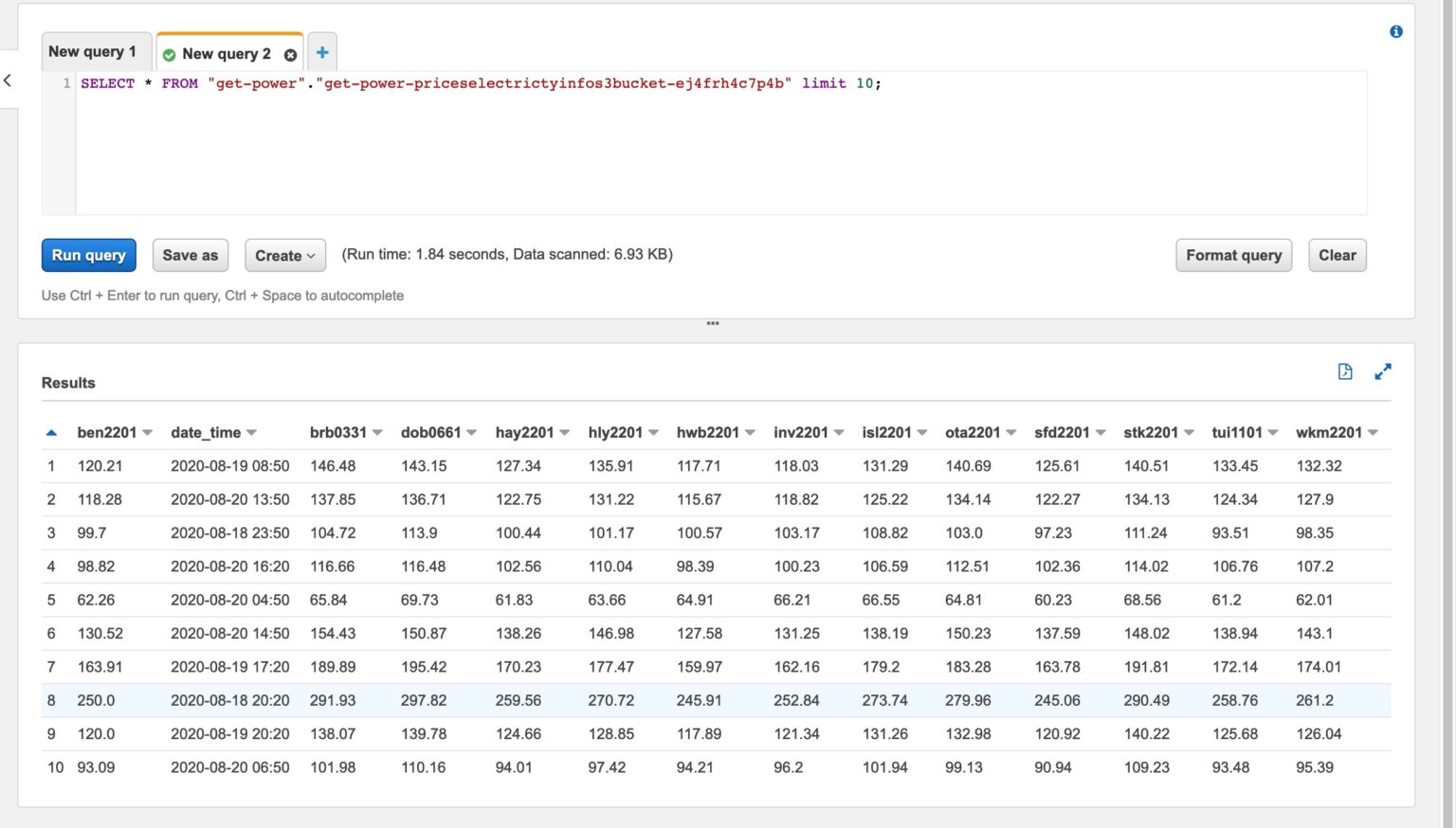Screen dimensions: 1456x828
Task: Download results file icon
Action: click(x=1345, y=371)
